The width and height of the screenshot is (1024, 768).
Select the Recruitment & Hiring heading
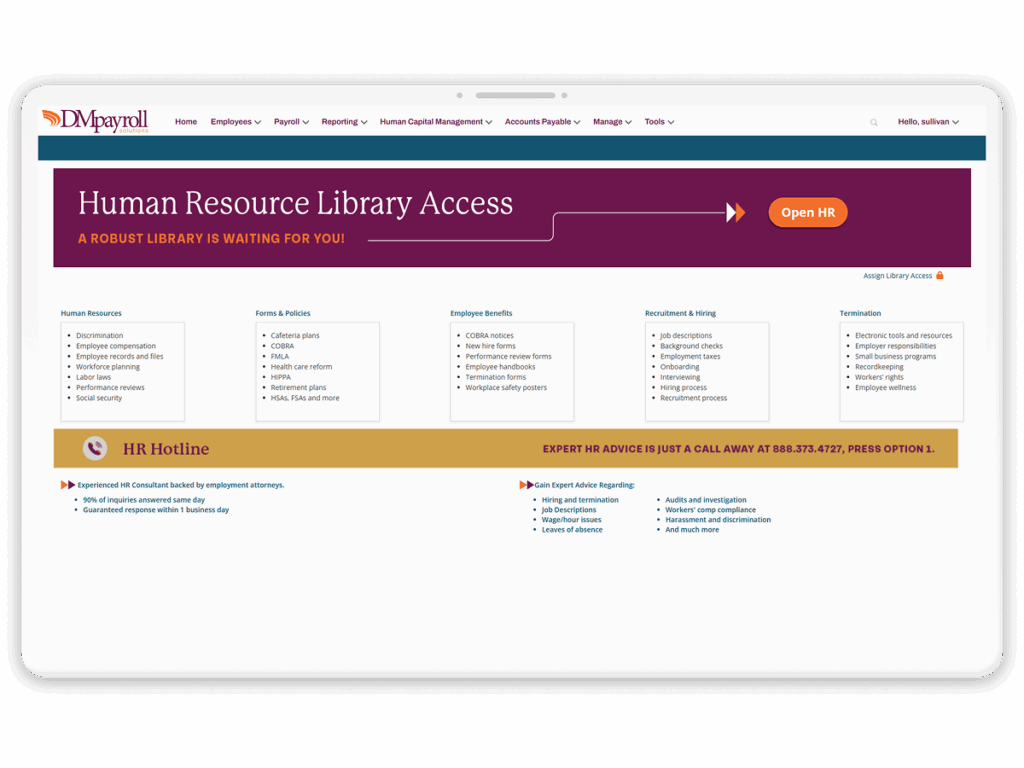click(x=680, y=313)
